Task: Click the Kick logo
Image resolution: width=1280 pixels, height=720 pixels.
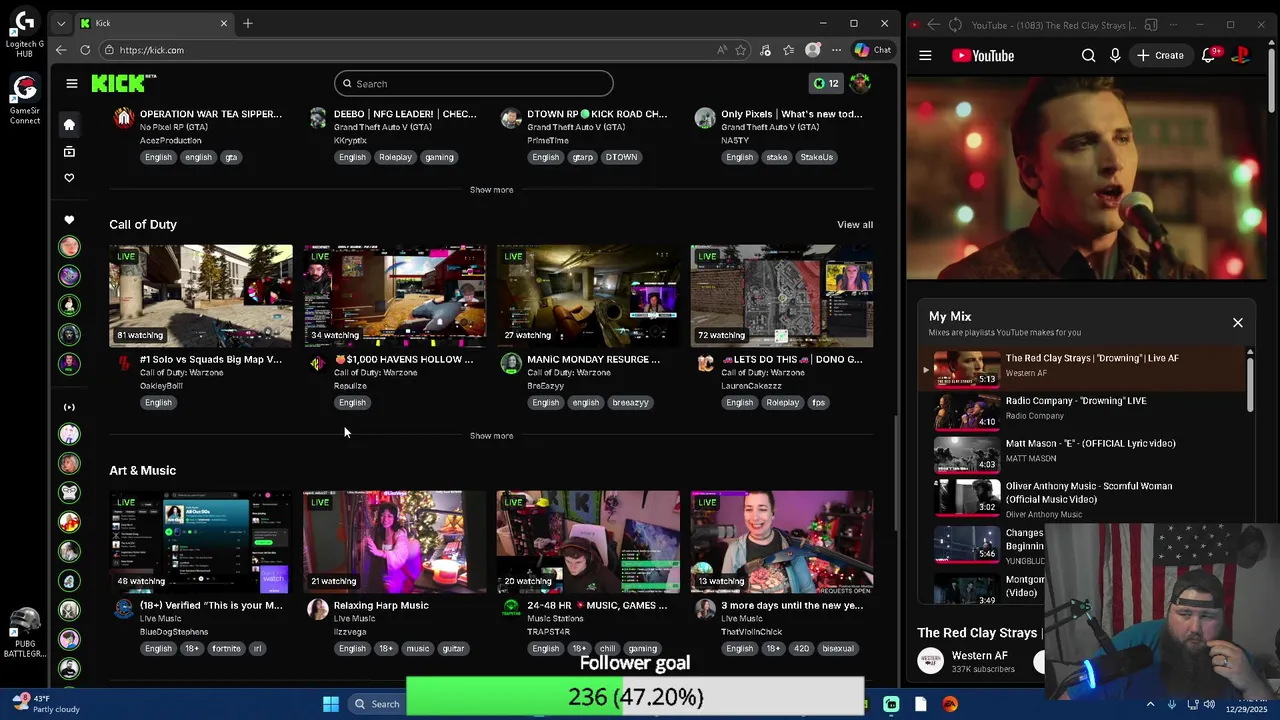Action: tap(124, 83)
